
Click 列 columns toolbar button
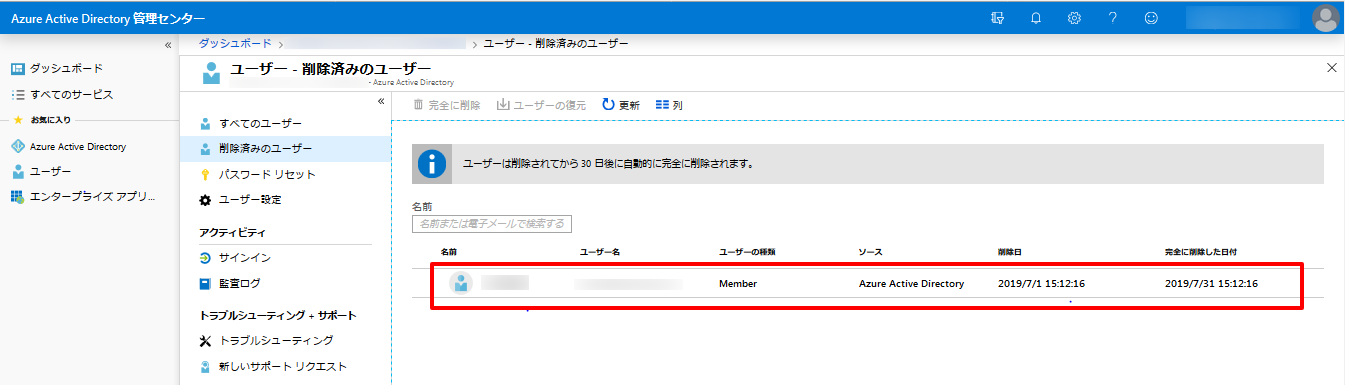click(669, 105)
